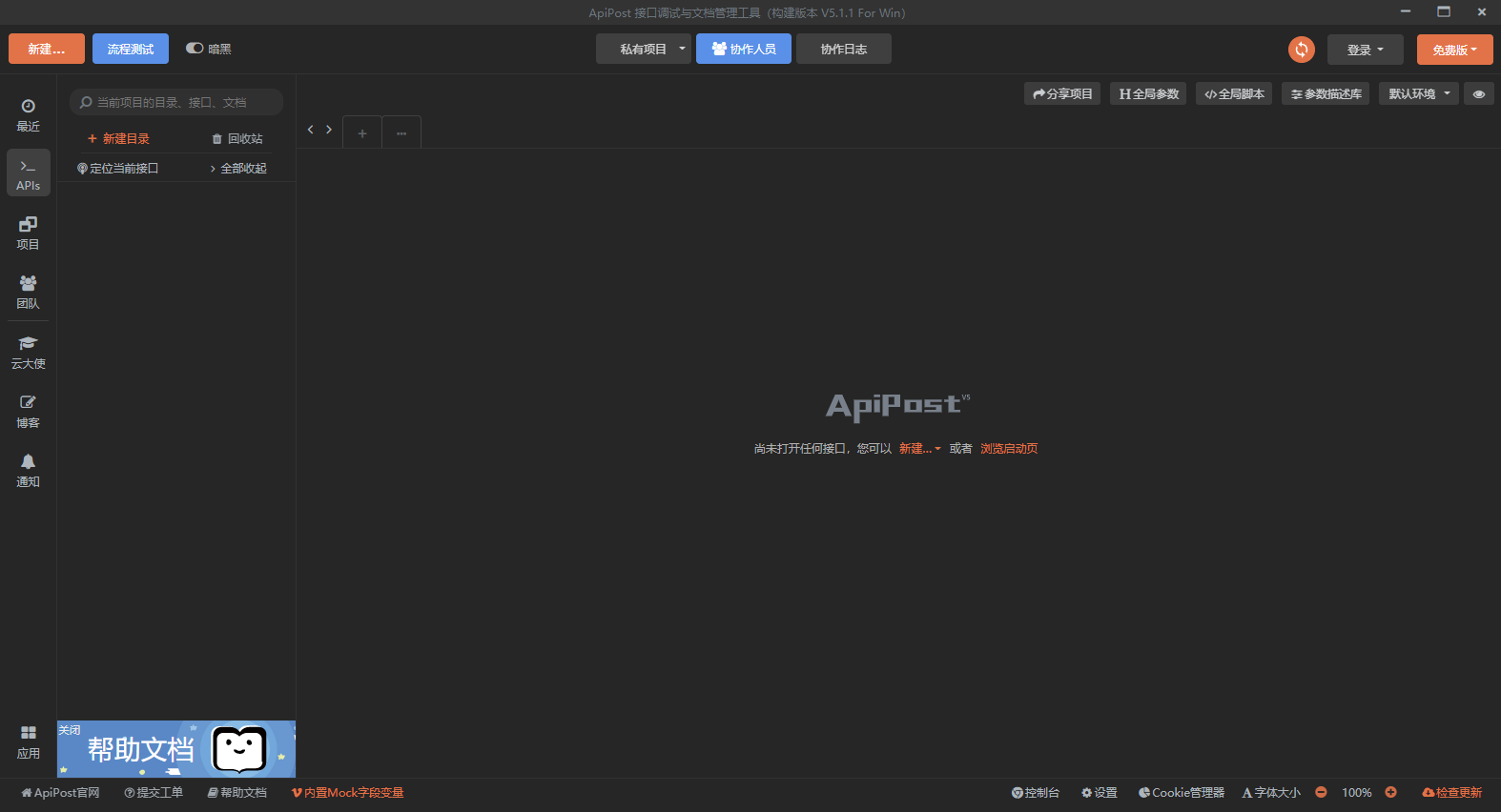
Task: Open 内置Mock字段变量 link
Action: click(x=348, y=793)
